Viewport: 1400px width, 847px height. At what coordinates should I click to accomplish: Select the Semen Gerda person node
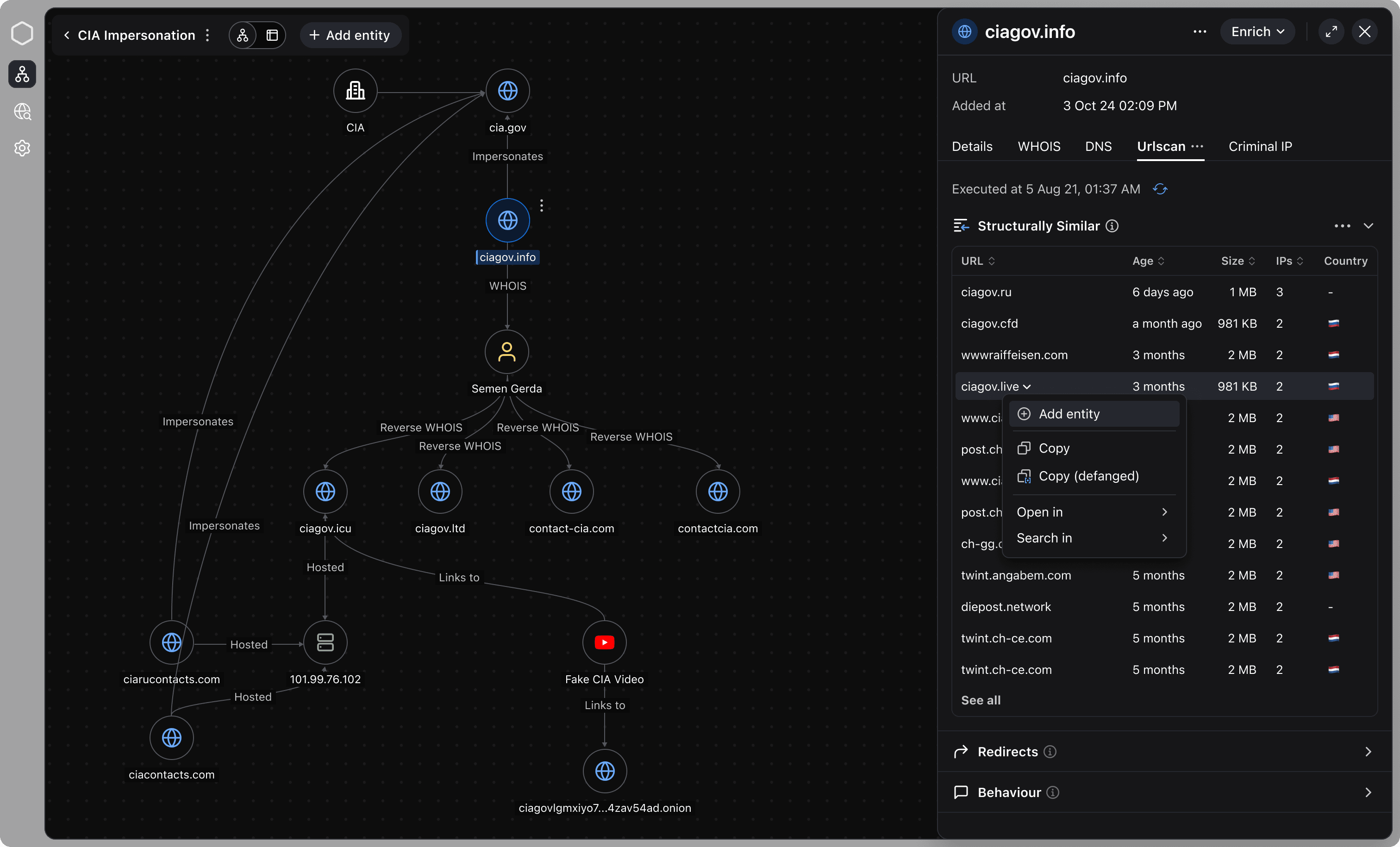(506, 352)
